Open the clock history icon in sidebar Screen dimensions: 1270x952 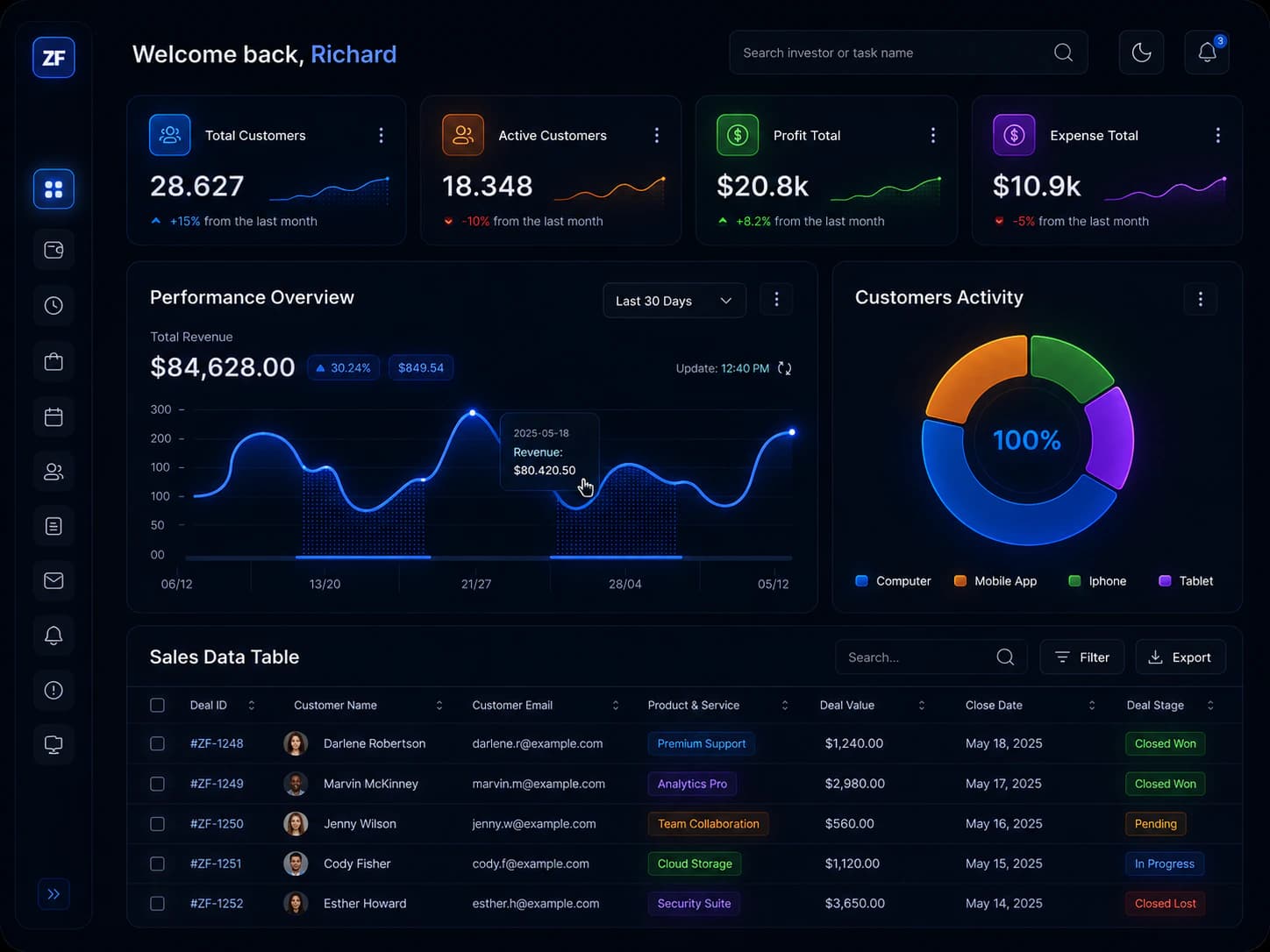[54, 306]
